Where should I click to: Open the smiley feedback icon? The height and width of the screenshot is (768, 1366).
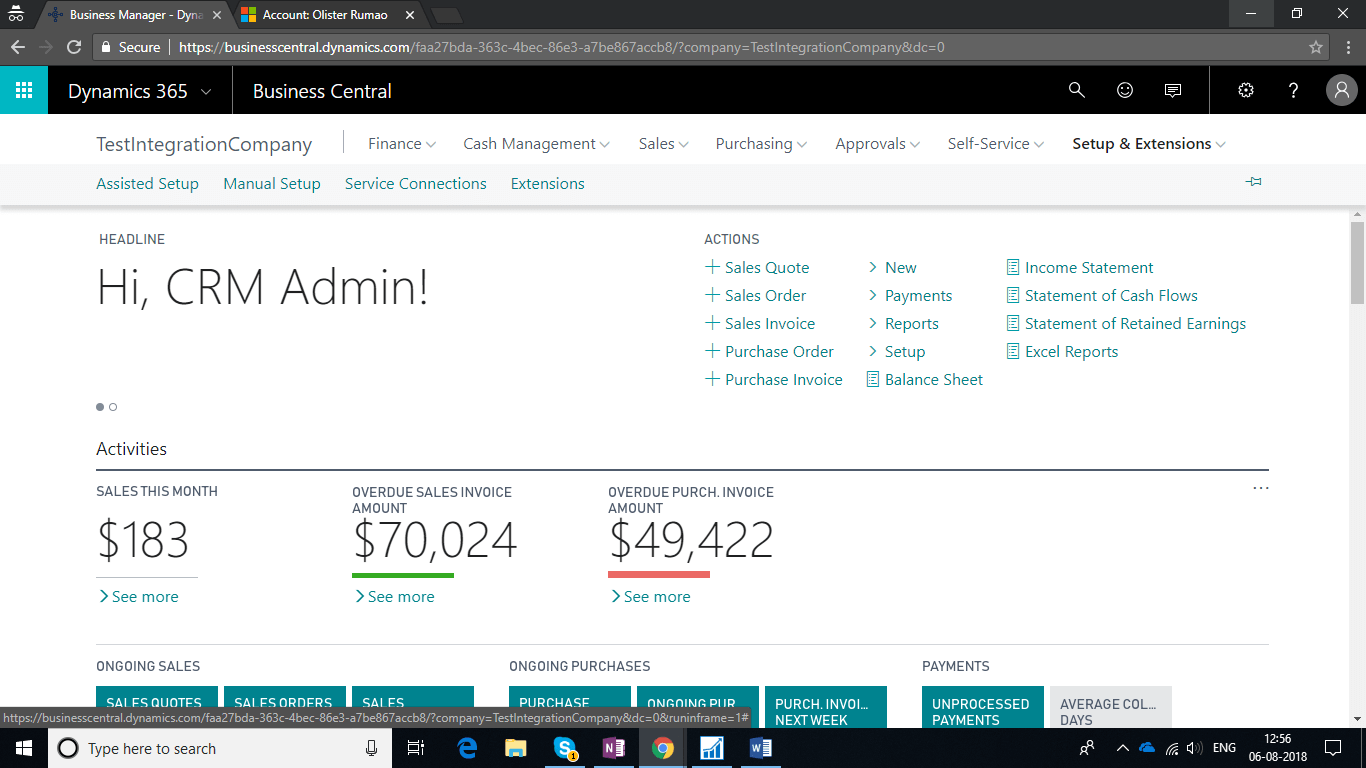[x=1125, y=90]
